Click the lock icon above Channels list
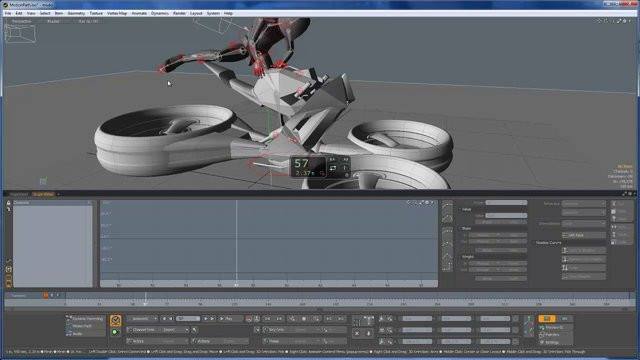The height and width of the screenshot is (360, 640). tap(8, 202)
